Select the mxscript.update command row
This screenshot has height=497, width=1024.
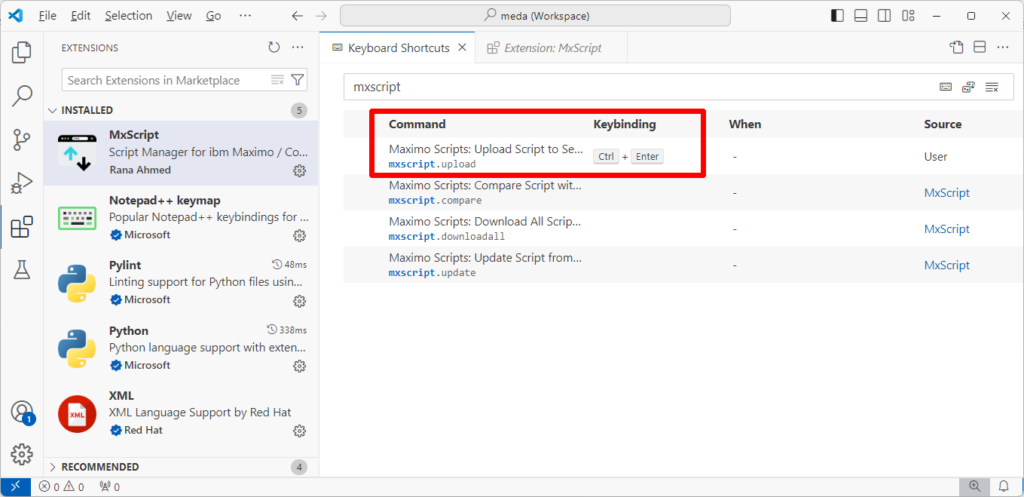pyautogui.click(x=684, y=265)
